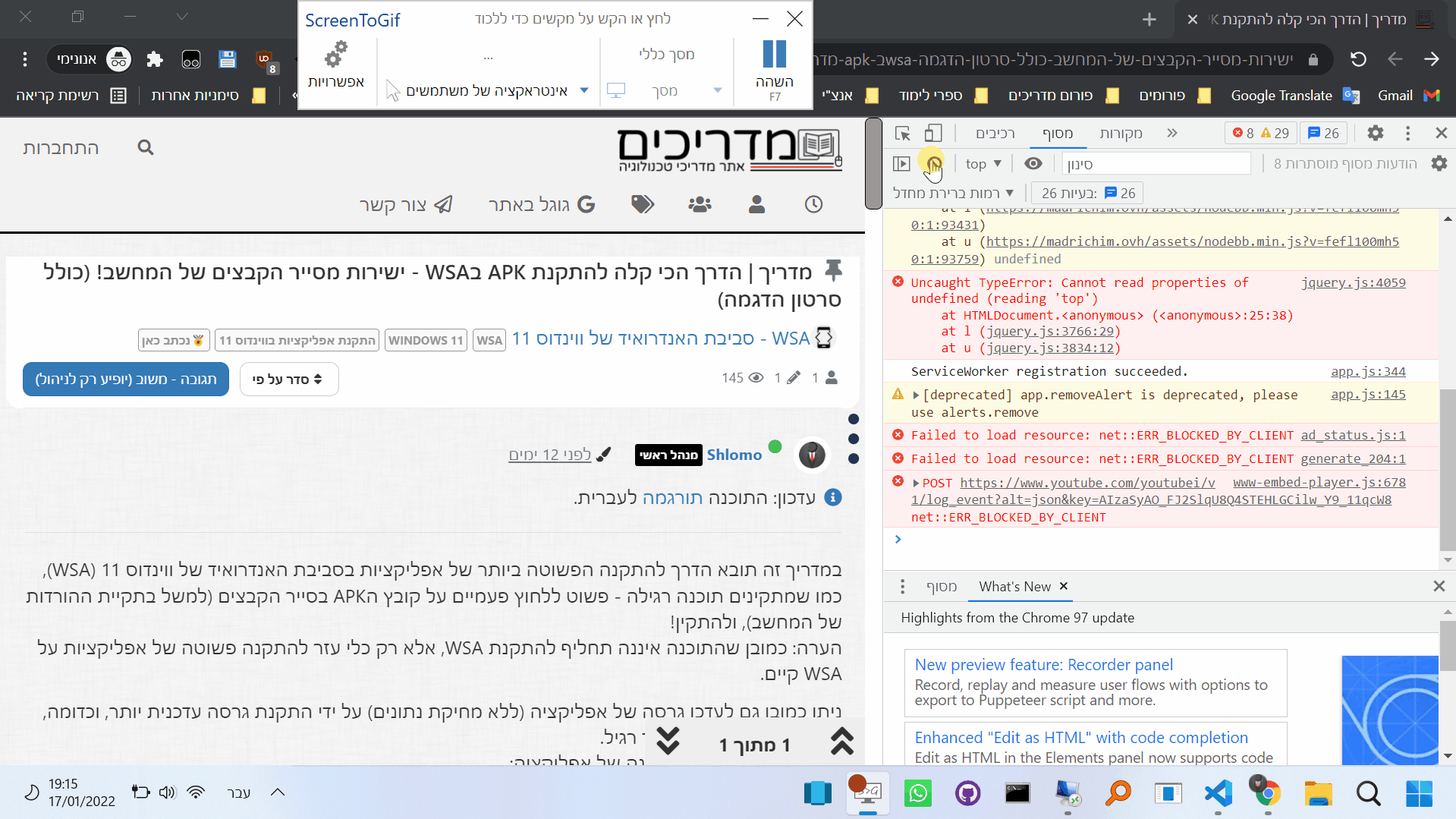The width and height of the screenshot is (1456, 819).
Task: Open the WSA category link
Action: coord(660,338)
